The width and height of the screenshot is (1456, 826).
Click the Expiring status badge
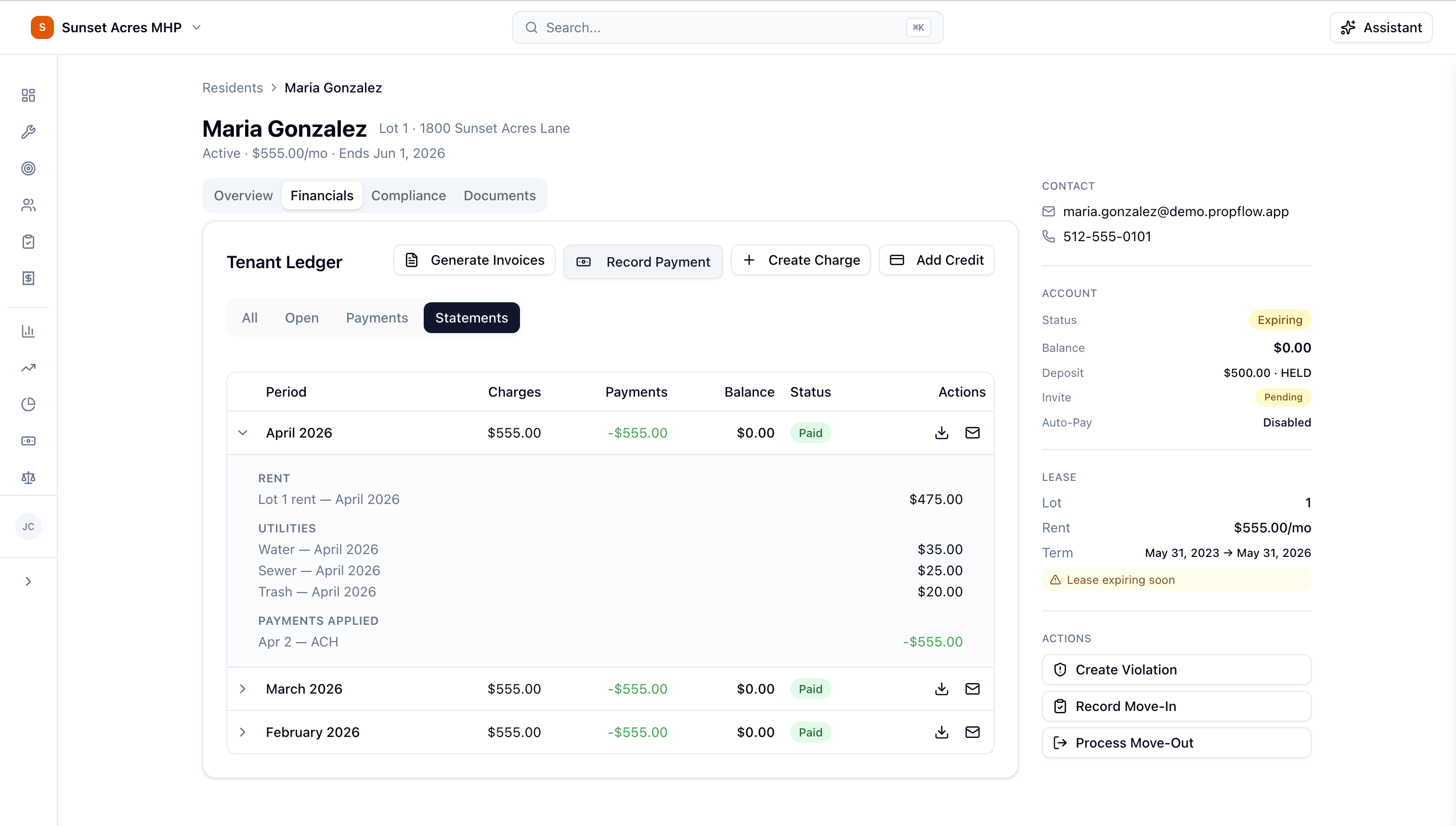click(x=1279, y=320)
